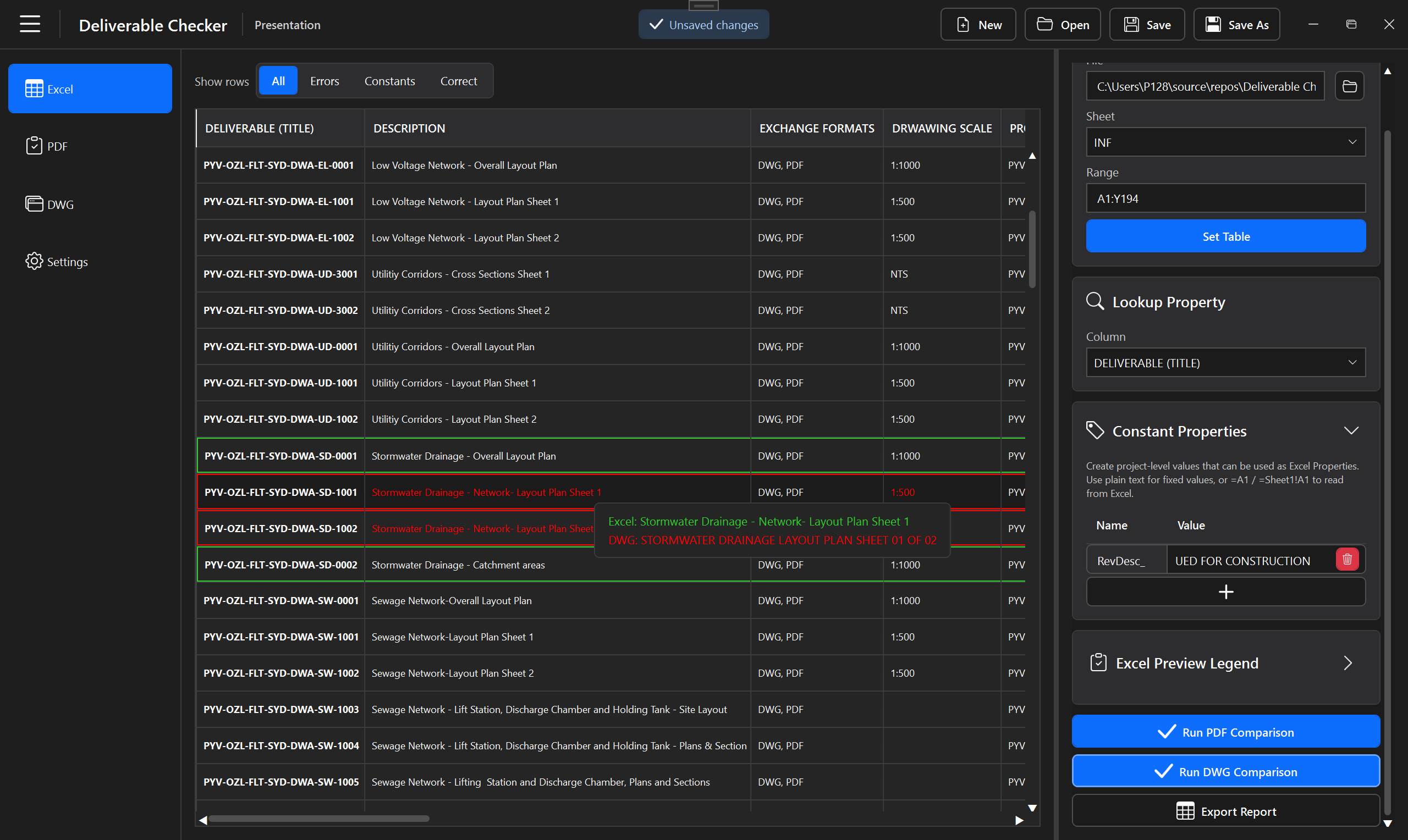The height and width of the screenshot is (840, 1408).
Task: Minimize the application window
Action: pyautogui.click(x=1313, y=24)
